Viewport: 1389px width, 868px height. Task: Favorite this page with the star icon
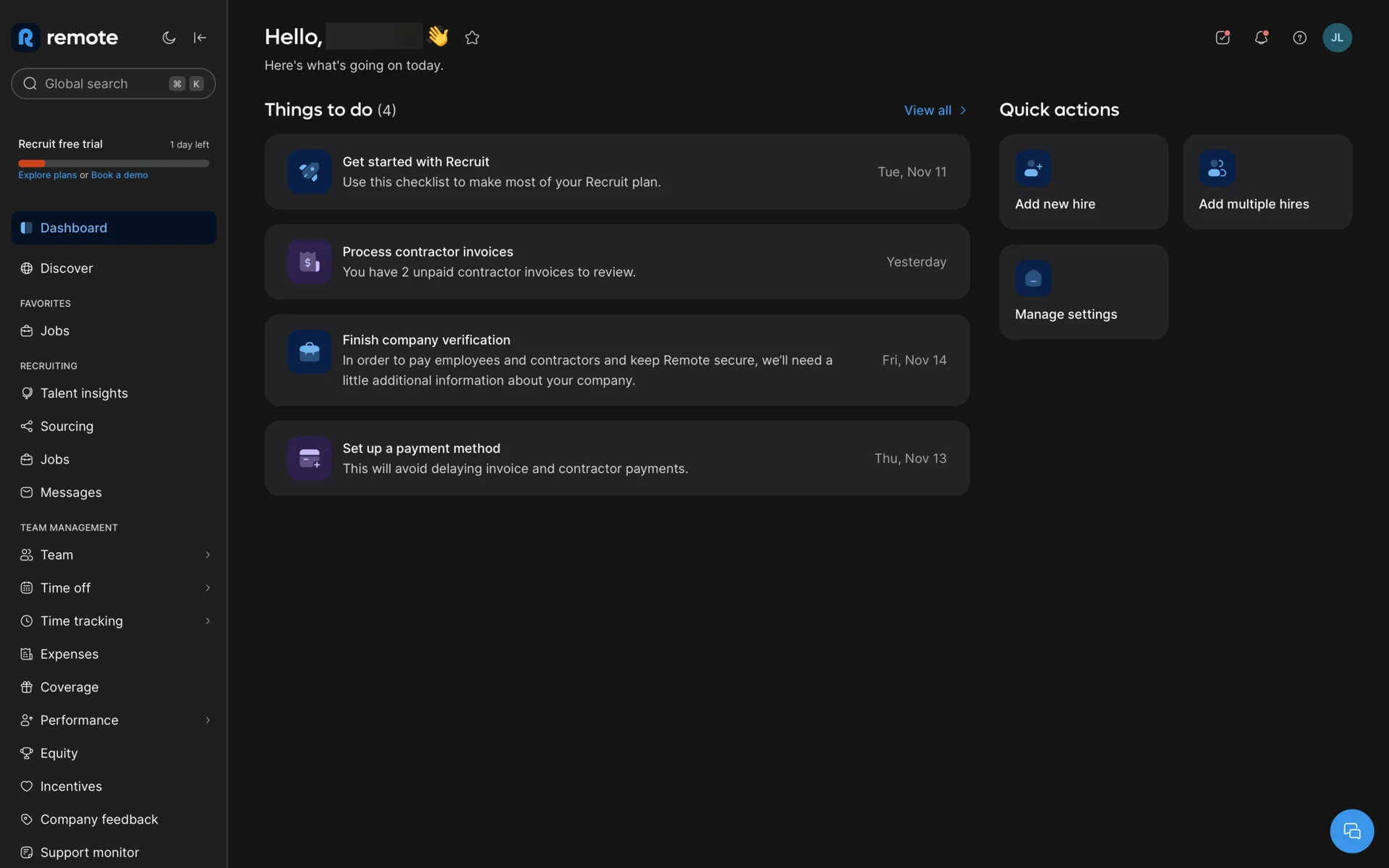[x=472, y=38]
